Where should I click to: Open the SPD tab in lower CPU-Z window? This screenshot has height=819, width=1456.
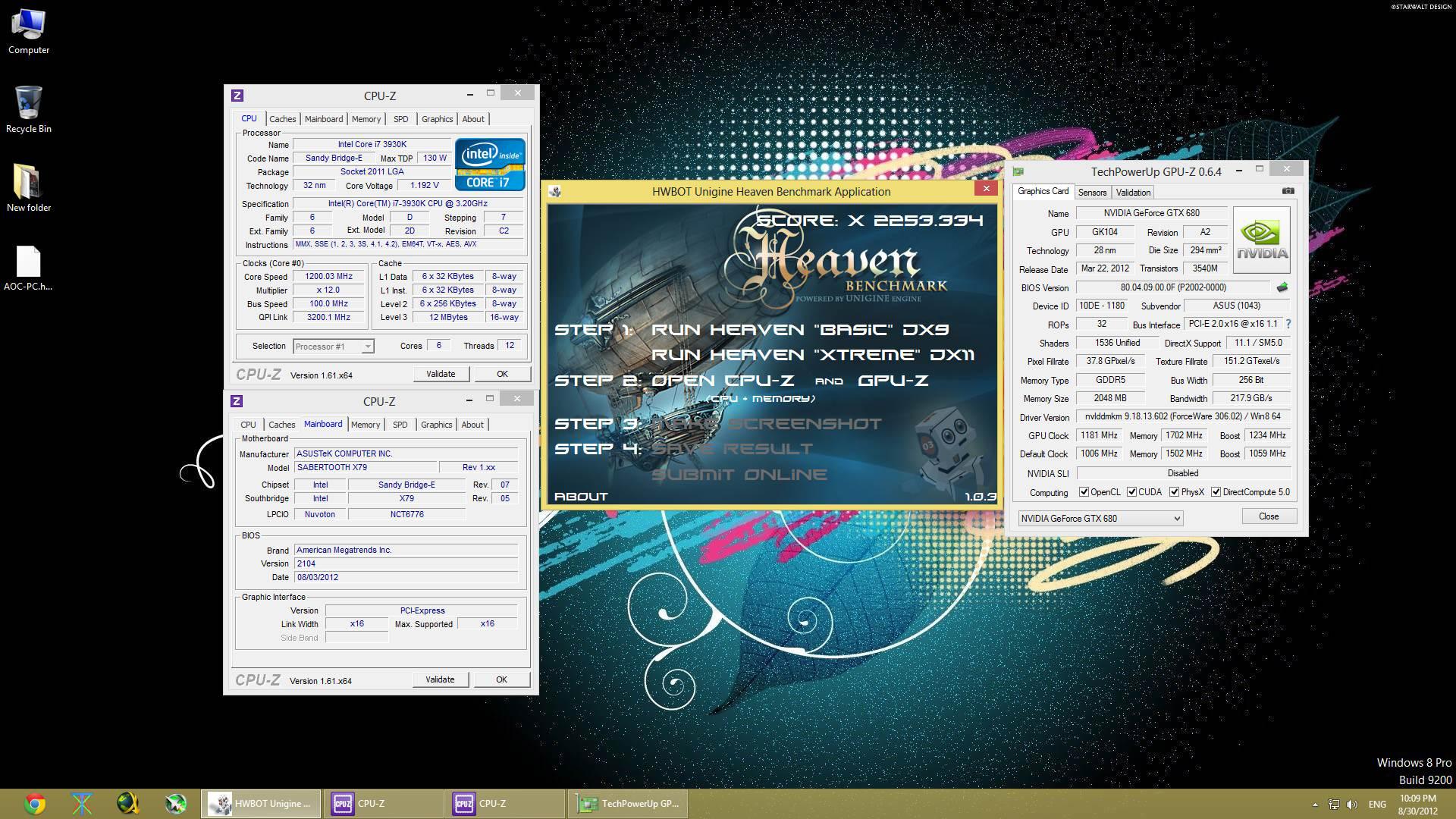coord(400,425)
